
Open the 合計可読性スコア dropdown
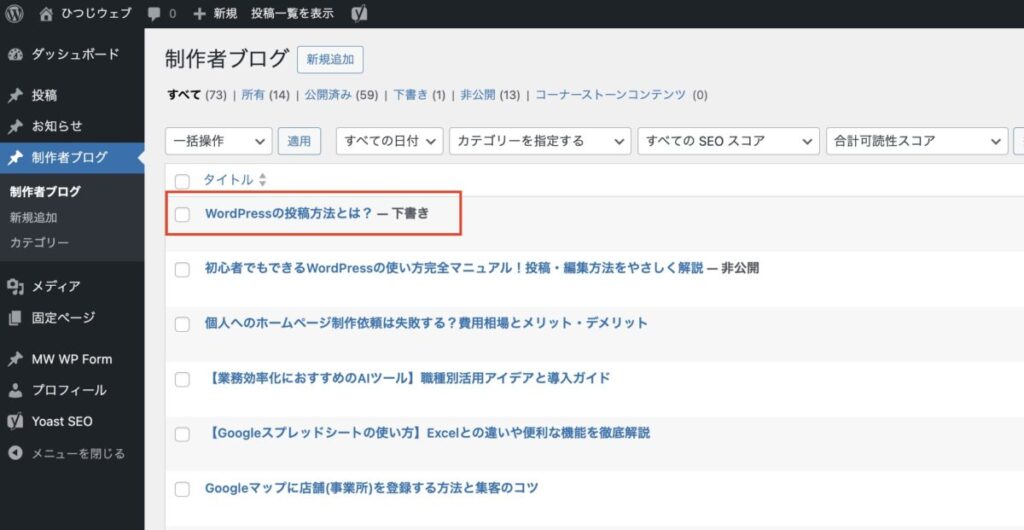click(917, 141)
